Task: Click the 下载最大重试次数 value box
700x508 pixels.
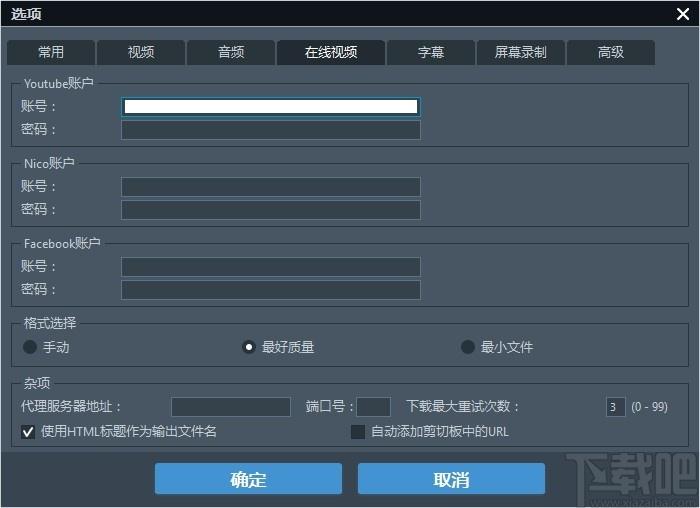Action: coord(615,407)
